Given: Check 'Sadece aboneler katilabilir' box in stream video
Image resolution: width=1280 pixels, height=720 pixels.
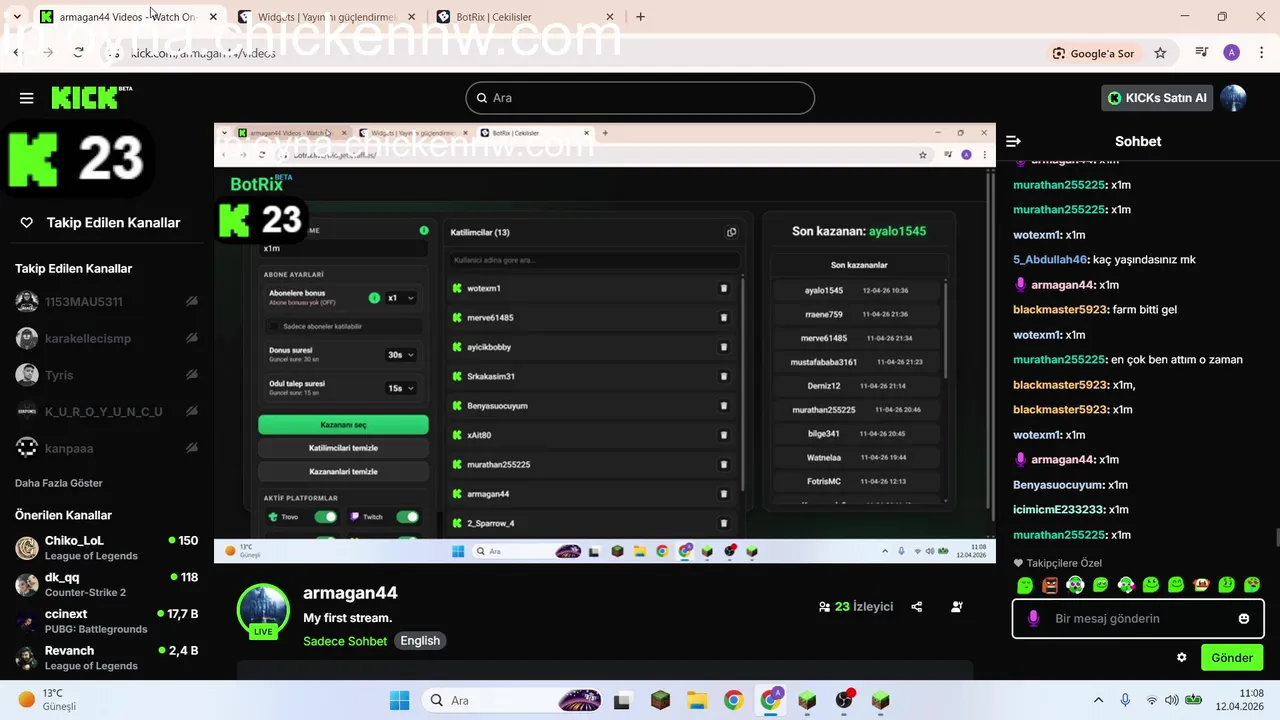Looking at the screenshot, I should (x=274, y=326).
